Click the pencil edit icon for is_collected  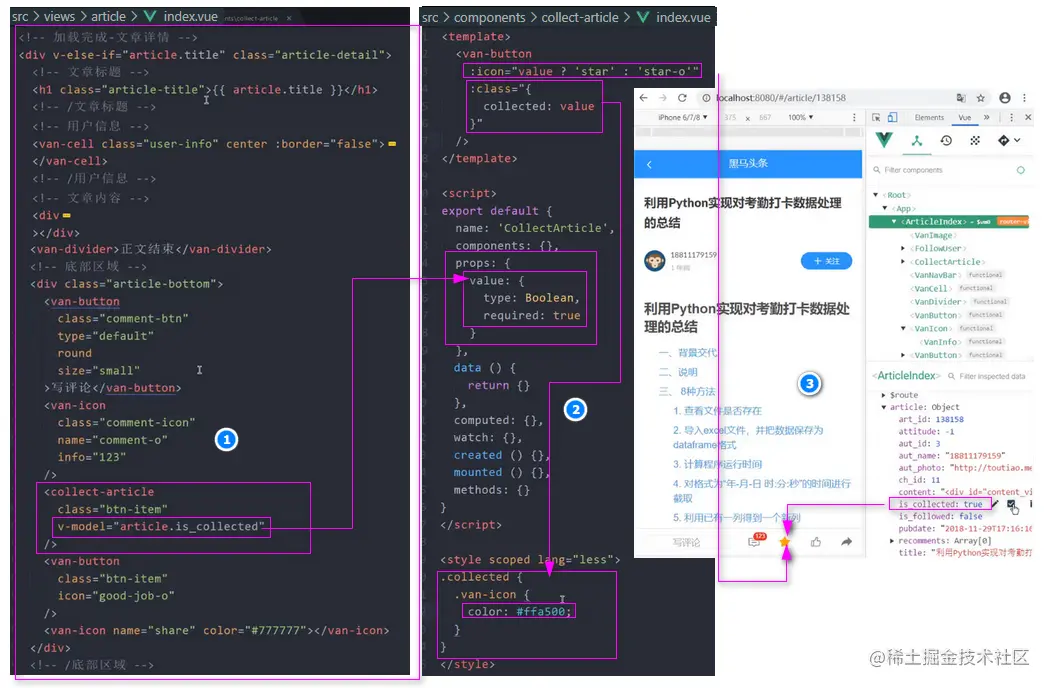[x=995, y=504]
